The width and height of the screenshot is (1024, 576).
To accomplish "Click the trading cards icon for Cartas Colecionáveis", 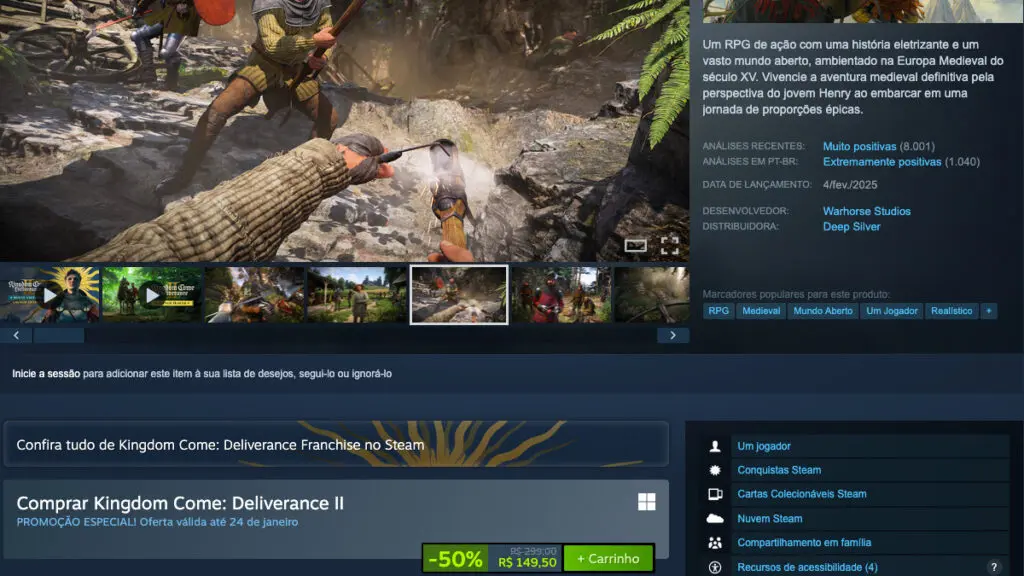I will (715, 494).
